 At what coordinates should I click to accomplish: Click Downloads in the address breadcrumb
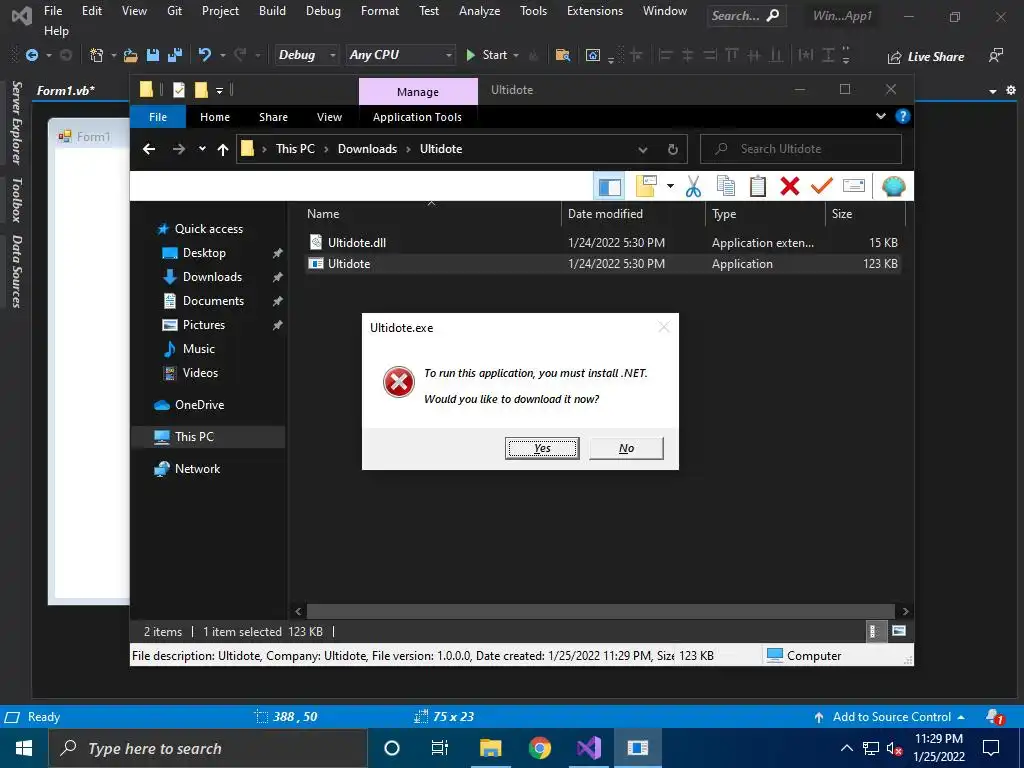coord(367,149)
